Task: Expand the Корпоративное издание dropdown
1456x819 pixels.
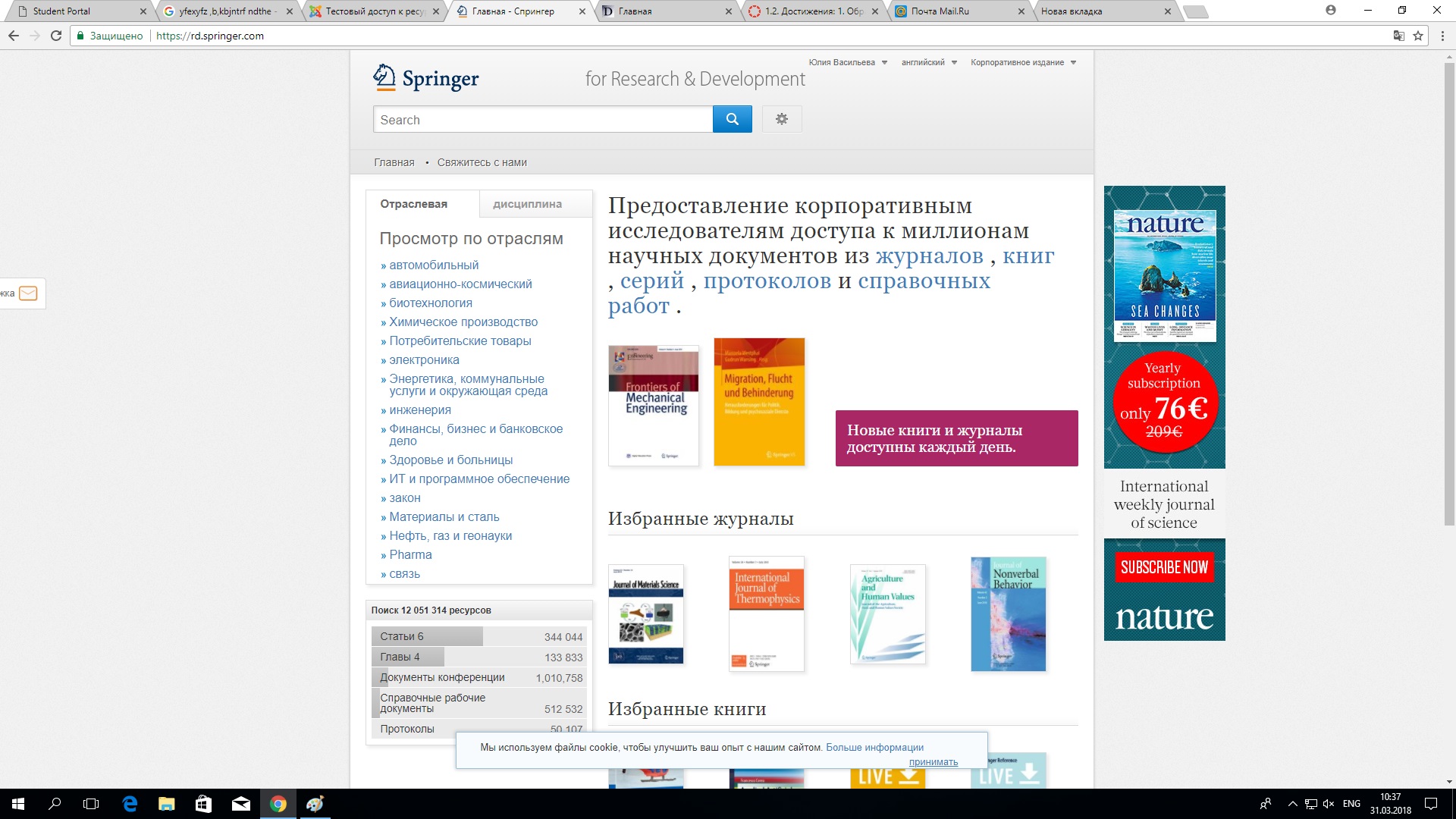Action: (1023, 62)
